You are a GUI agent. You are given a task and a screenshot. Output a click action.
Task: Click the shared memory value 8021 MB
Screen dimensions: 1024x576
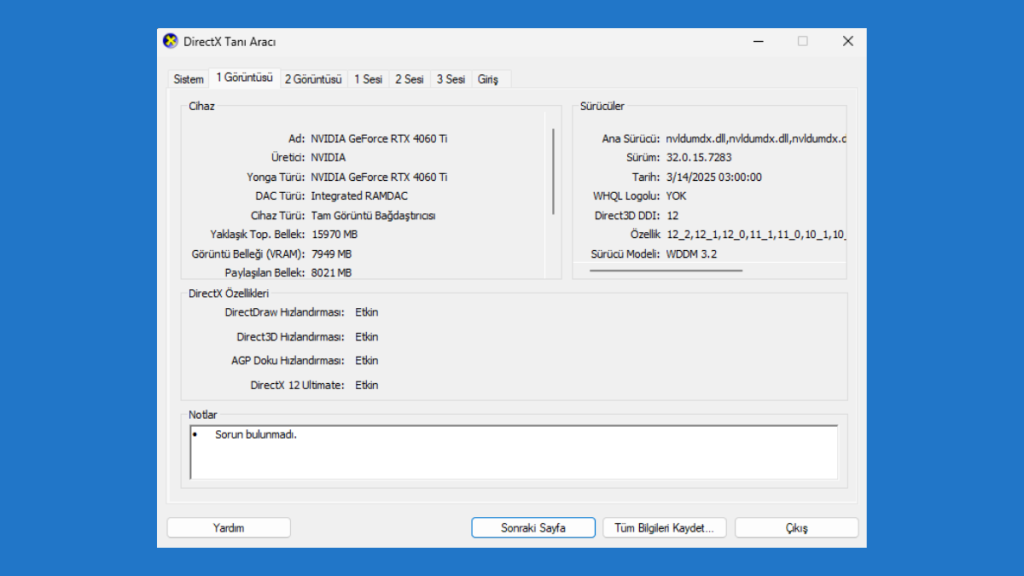click(331, 273)
